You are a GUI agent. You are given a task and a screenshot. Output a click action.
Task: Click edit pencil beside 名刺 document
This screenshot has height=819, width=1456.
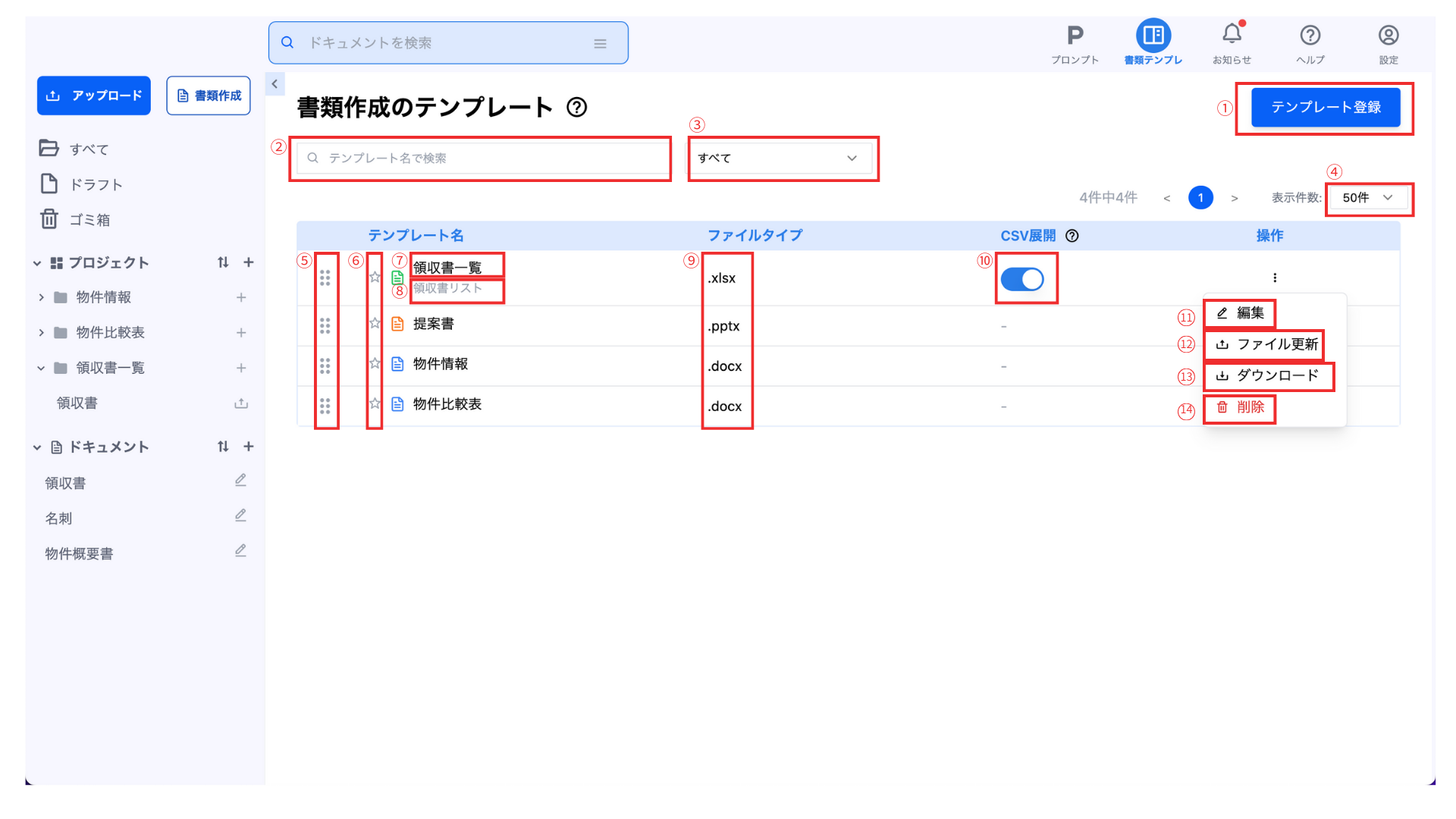pos(240,516)
